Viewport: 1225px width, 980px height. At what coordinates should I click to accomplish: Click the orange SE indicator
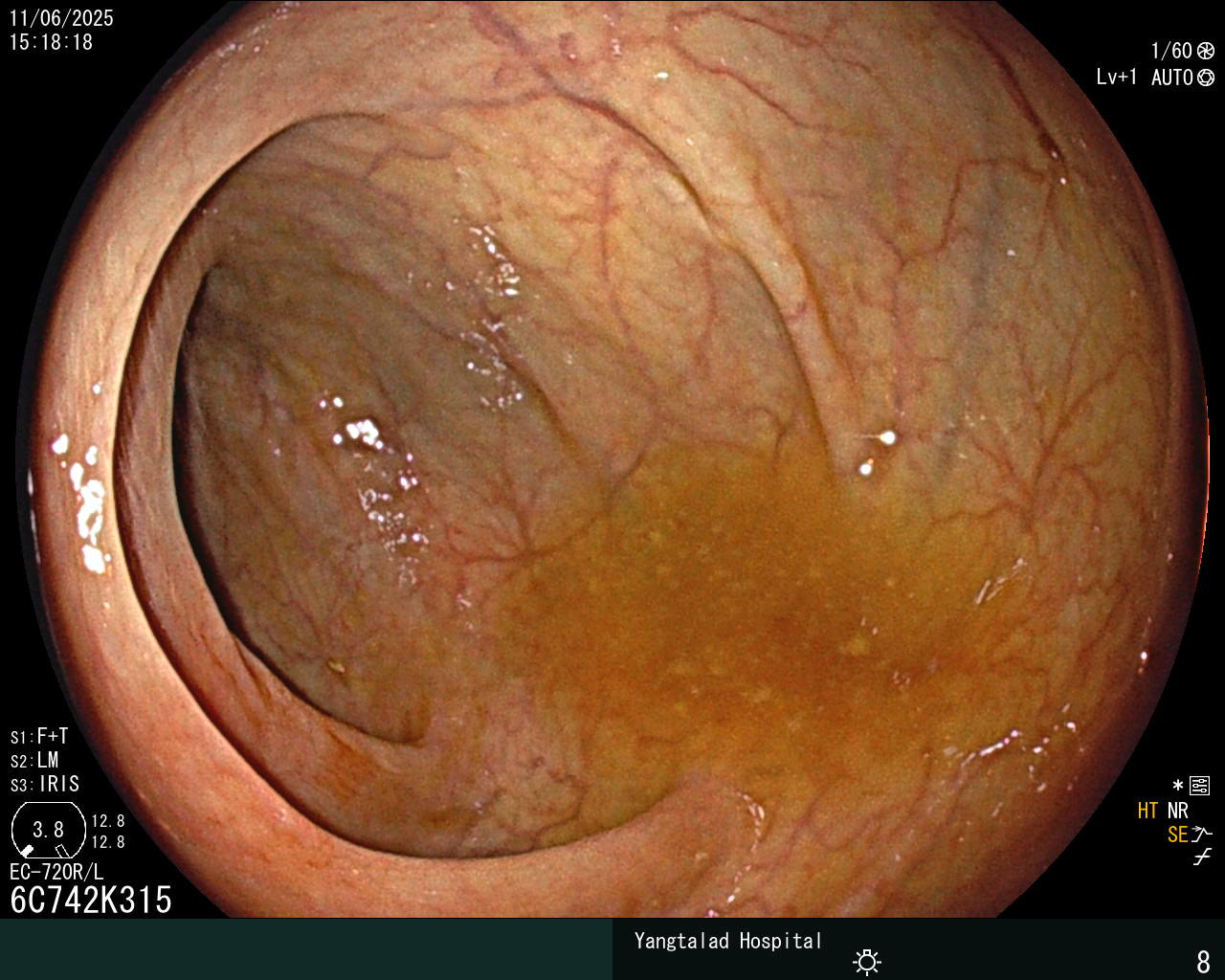click(1178, 835)
